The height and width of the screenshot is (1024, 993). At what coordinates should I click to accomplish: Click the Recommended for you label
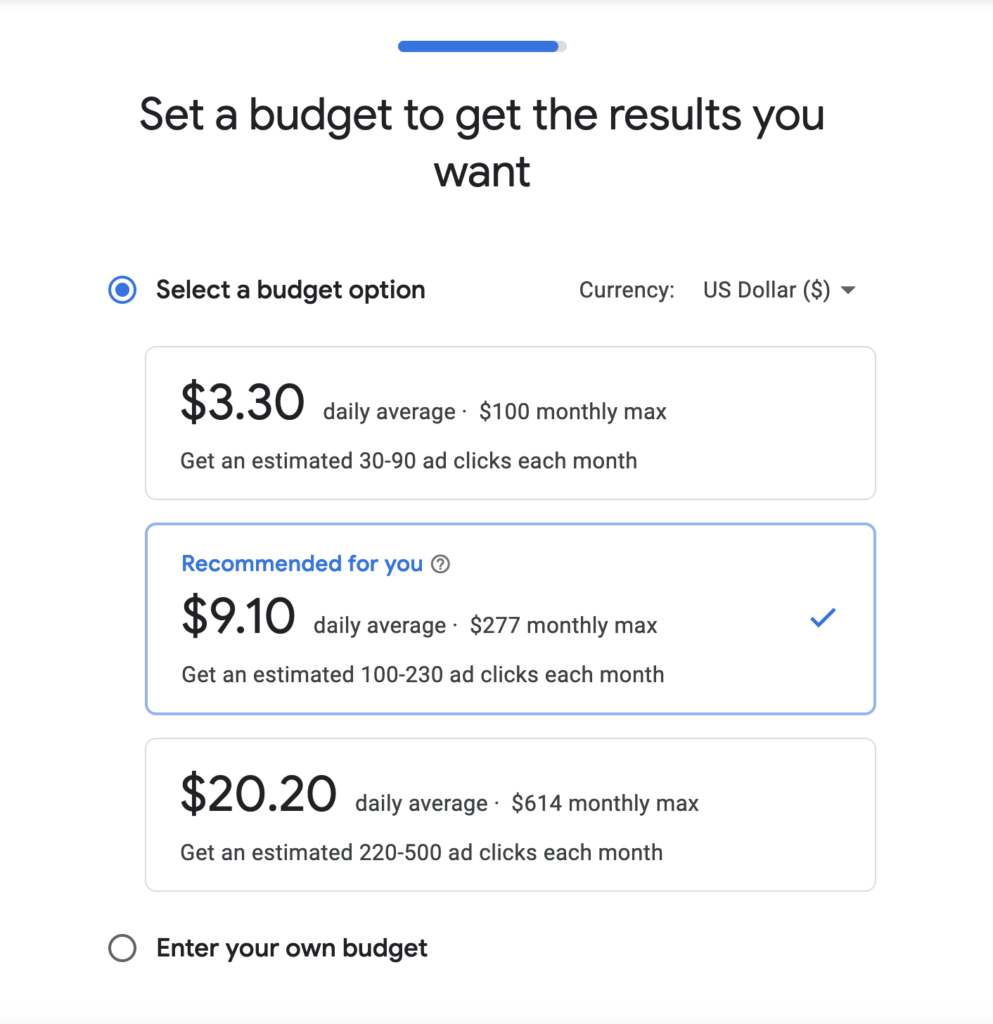tap(302, 564)
